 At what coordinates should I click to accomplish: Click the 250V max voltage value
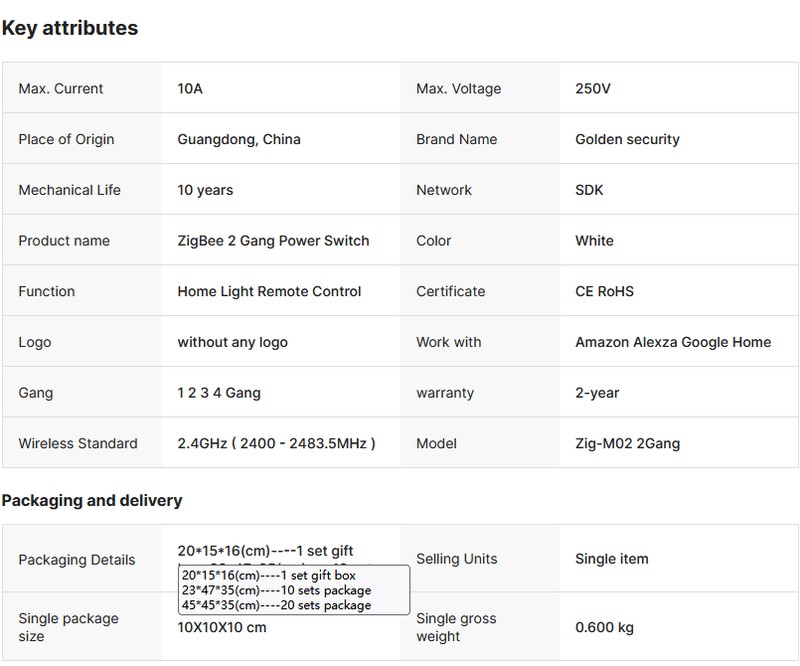coord(593,89)
